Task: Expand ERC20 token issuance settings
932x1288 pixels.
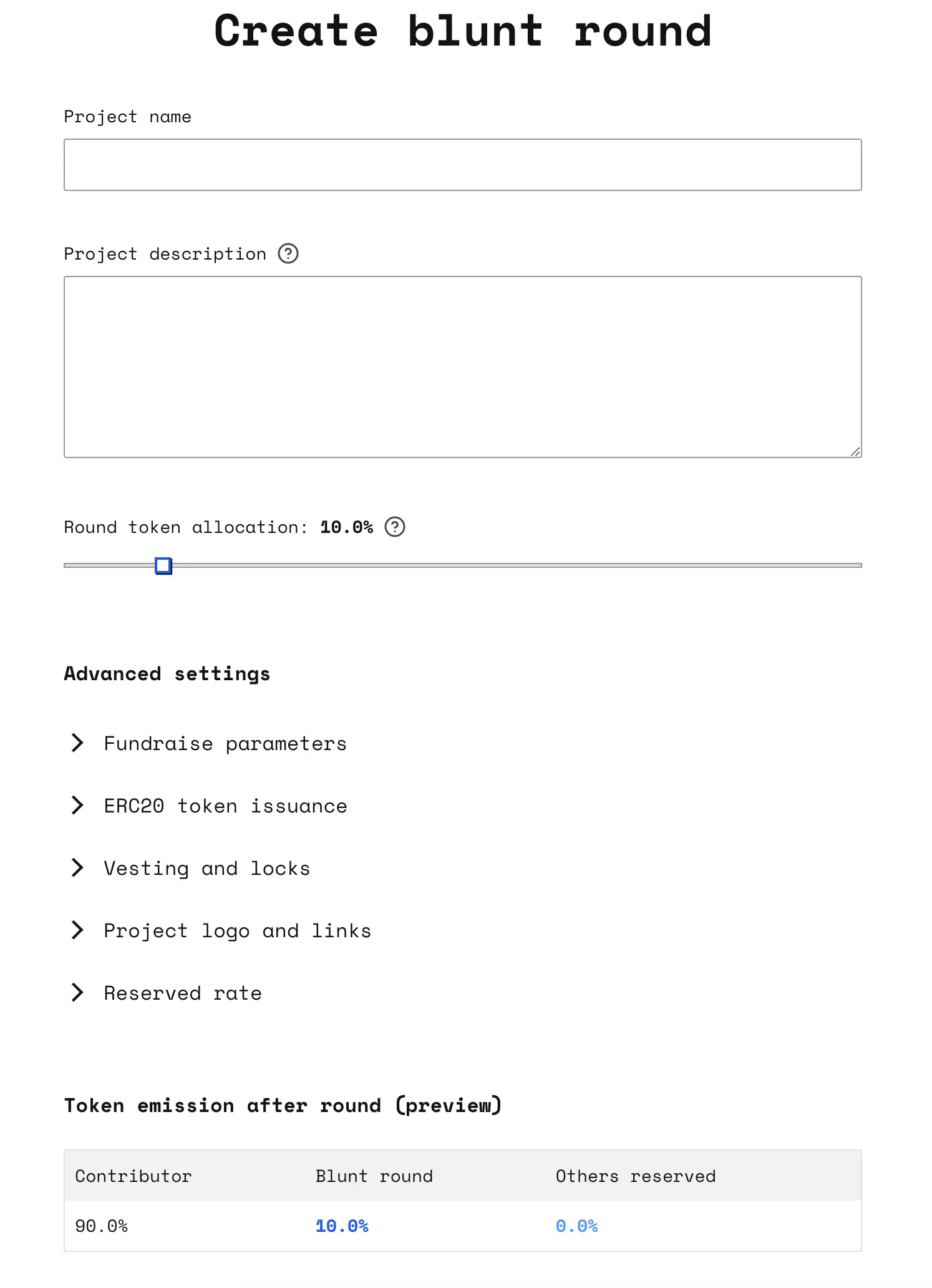Action: click(x=225, y=806)
